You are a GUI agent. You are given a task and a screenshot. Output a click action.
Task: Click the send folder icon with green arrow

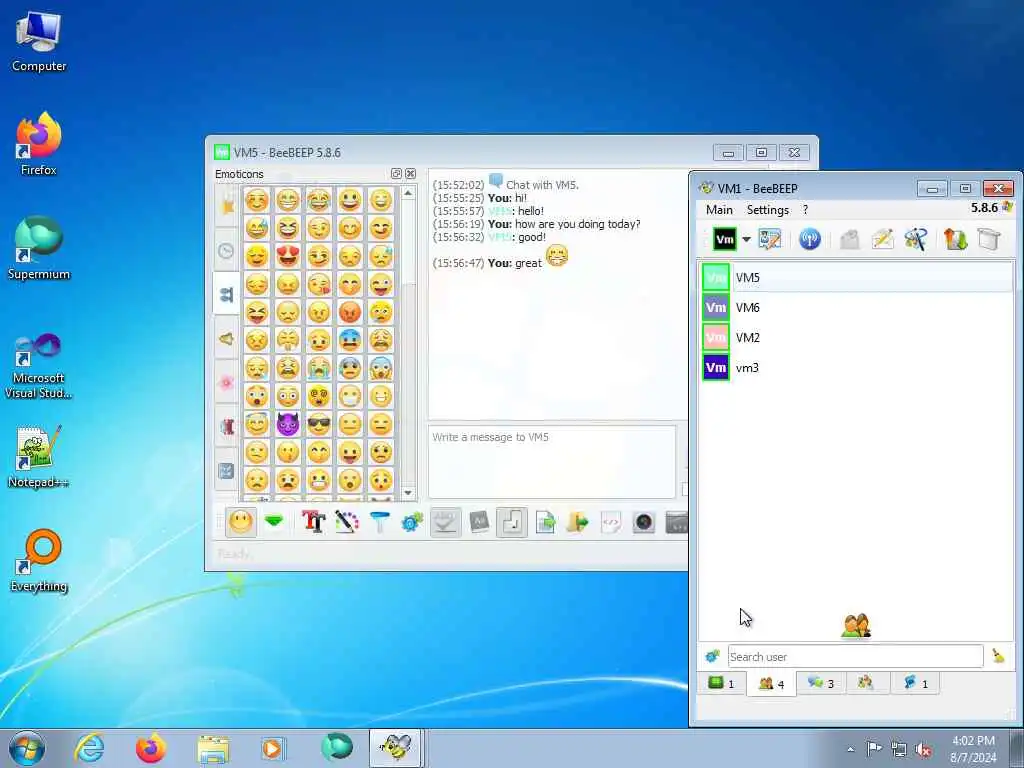click(x=577, y=522)
